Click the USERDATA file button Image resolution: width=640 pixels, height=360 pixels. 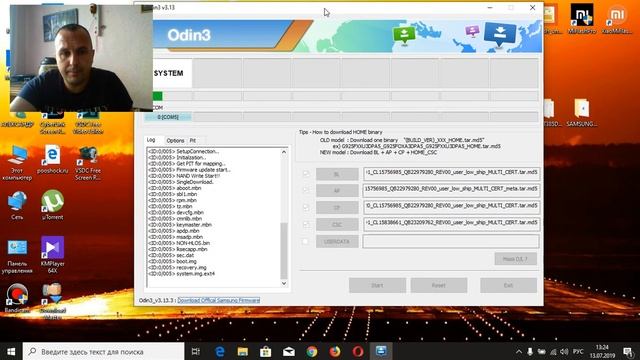(x=337, y=241)
